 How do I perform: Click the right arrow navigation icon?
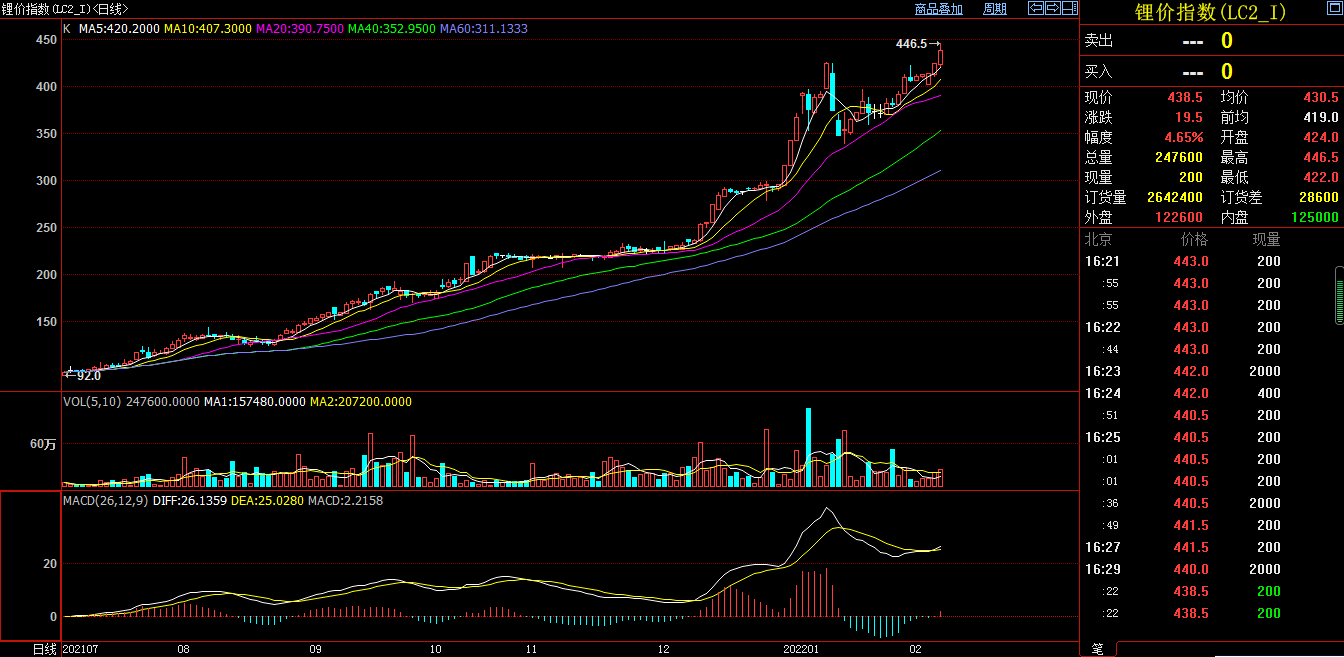pos(1053,8)
